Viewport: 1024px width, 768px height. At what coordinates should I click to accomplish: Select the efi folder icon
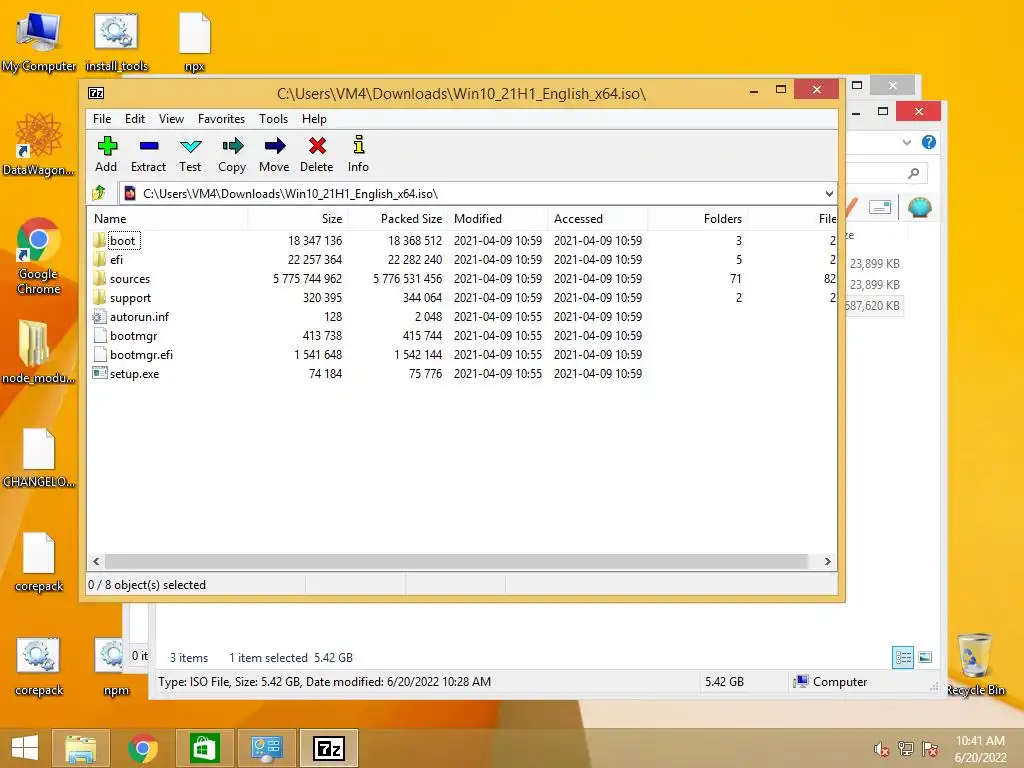(99, 259)
